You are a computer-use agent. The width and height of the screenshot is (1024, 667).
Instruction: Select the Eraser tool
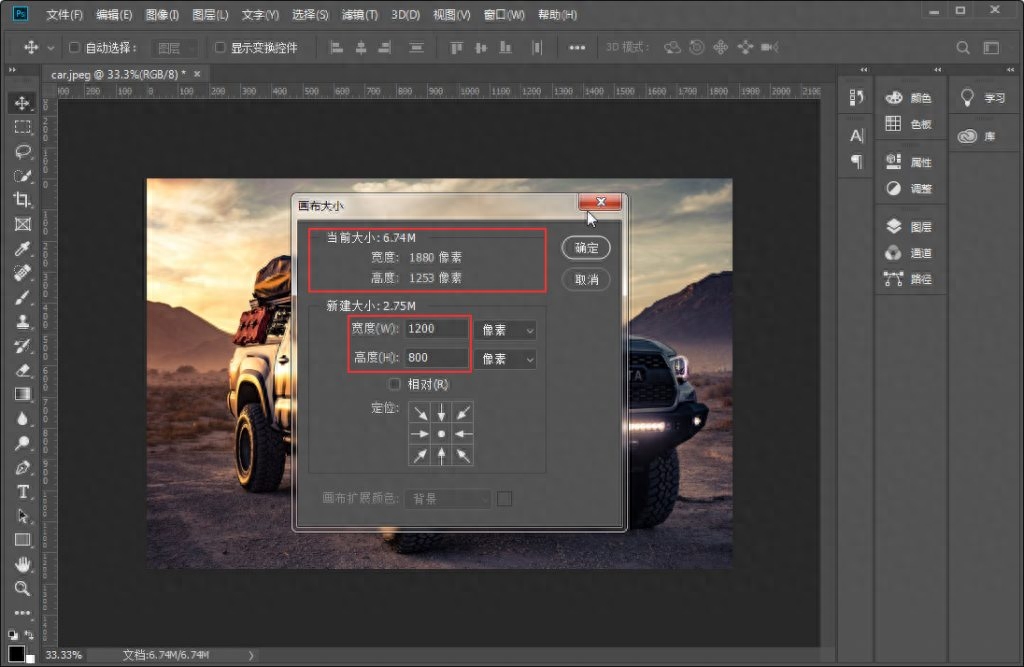pyautogui.click(x=22, y=370)
